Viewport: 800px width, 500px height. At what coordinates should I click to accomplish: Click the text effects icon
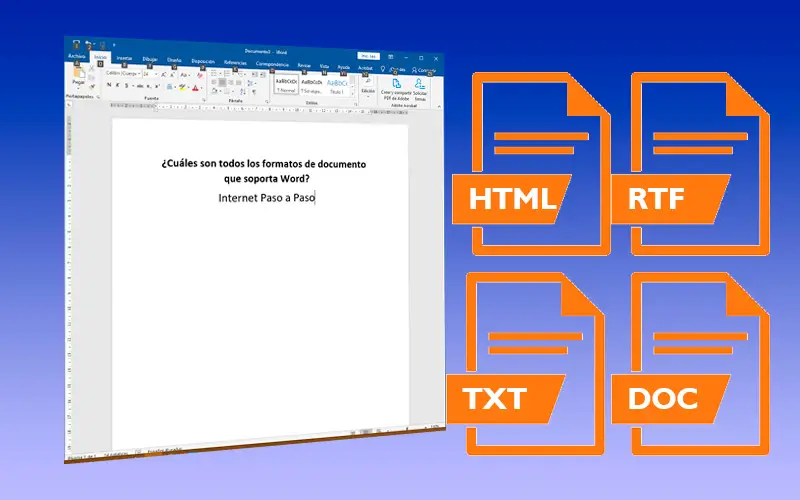tap(169, 87)
